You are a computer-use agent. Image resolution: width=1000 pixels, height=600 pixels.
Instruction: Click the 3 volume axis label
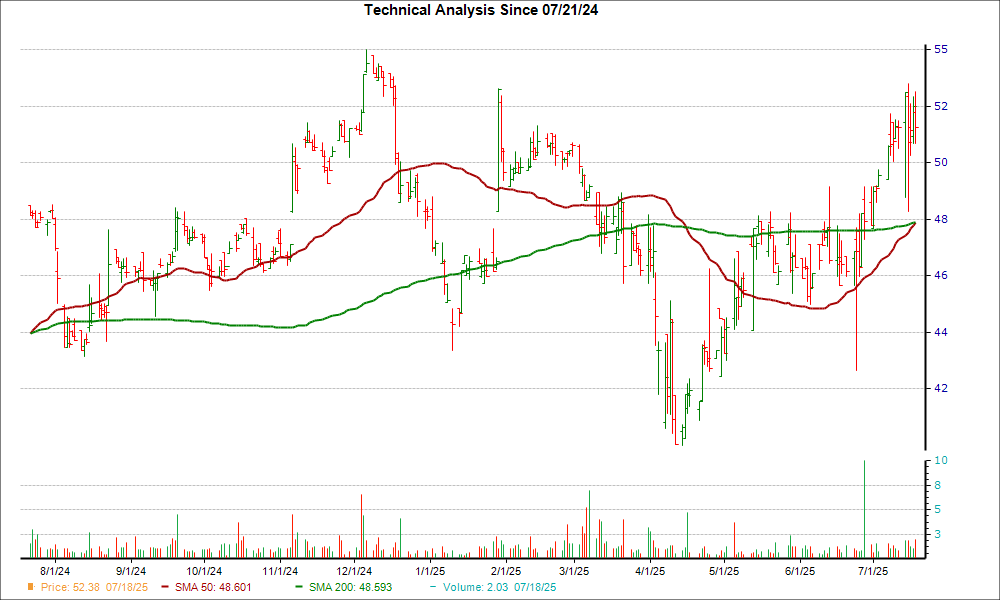pyautogui.click(x=938, y=534)
